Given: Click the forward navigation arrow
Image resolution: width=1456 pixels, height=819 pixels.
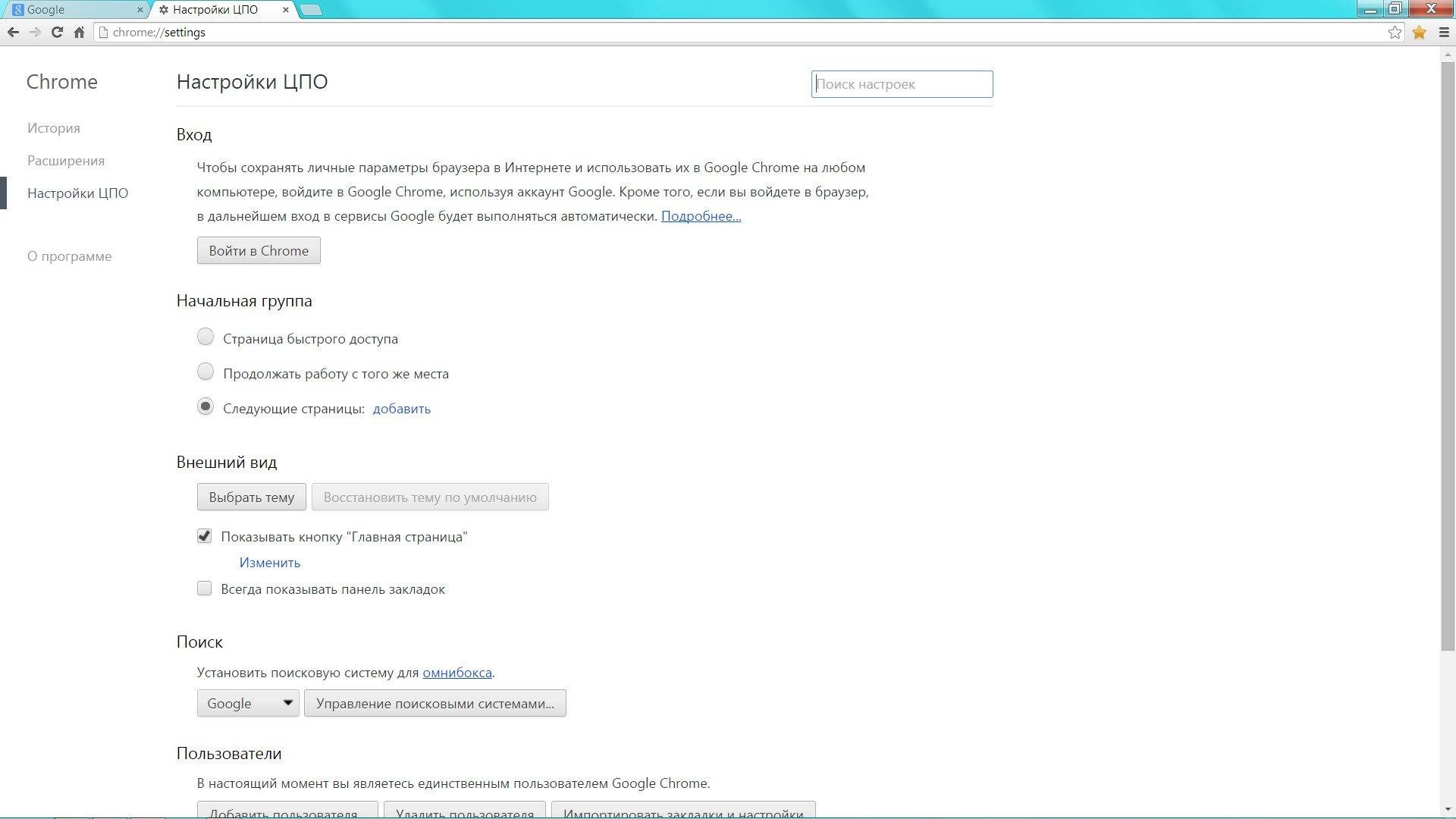Looking at the screenshot, I should (35, 32).
